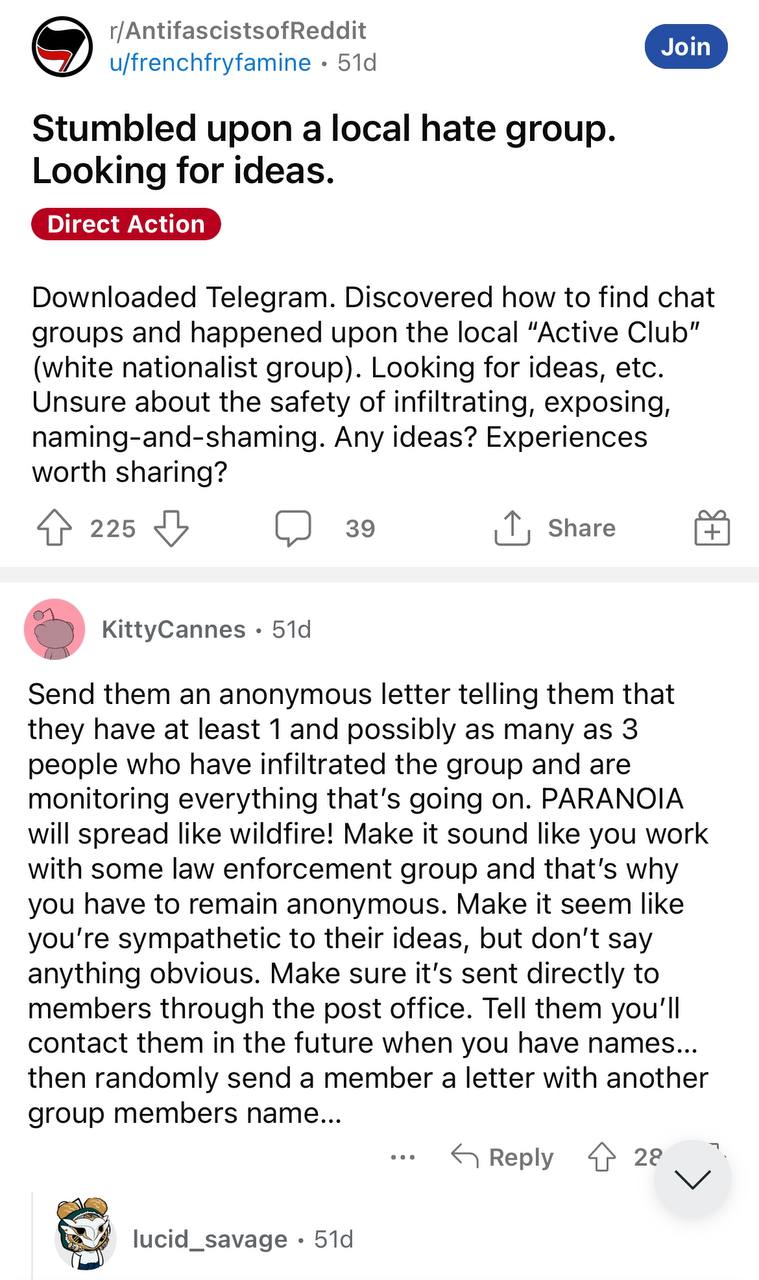Tap the share arrow icon
Viewport: 759px width, 1280px height.
[x=510, y=528]
